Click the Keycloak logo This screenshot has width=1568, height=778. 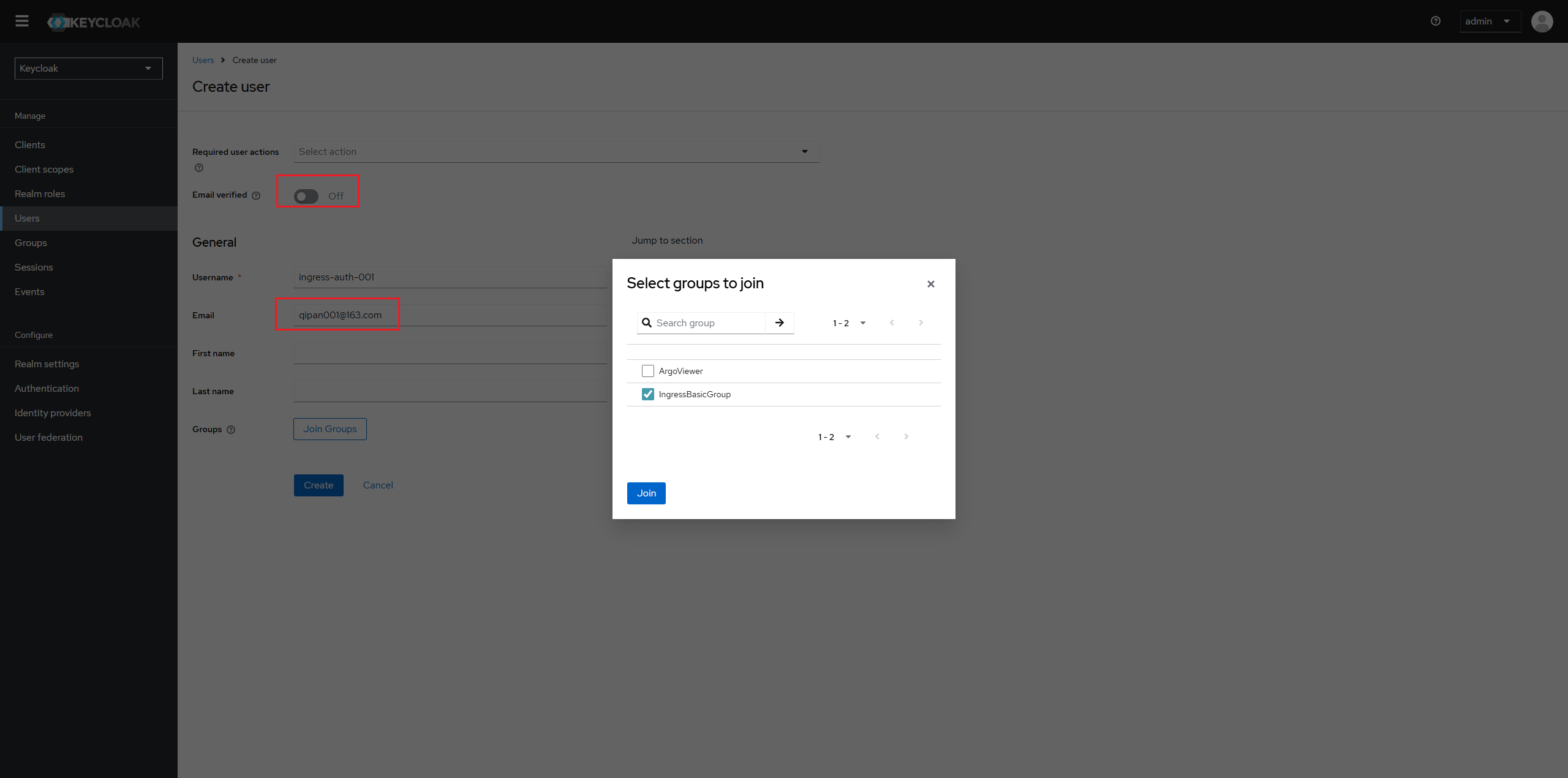coord(94,23)
